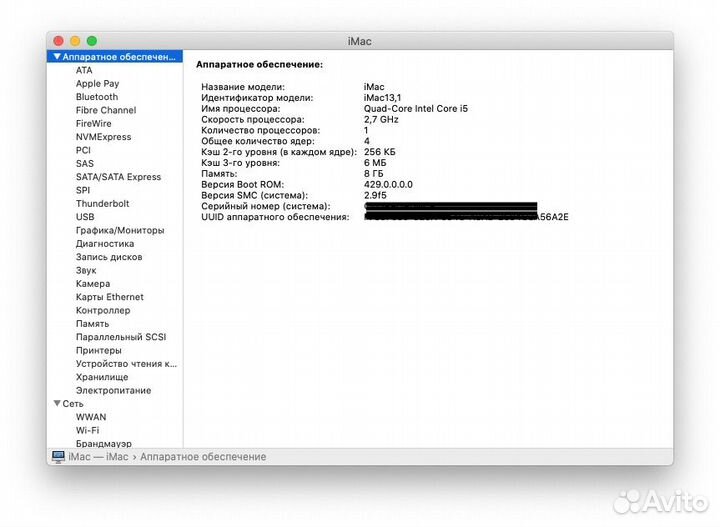Select the Аппаратное обеспечение sidebar heading
The image size is (720, 527).
[119, 57]
